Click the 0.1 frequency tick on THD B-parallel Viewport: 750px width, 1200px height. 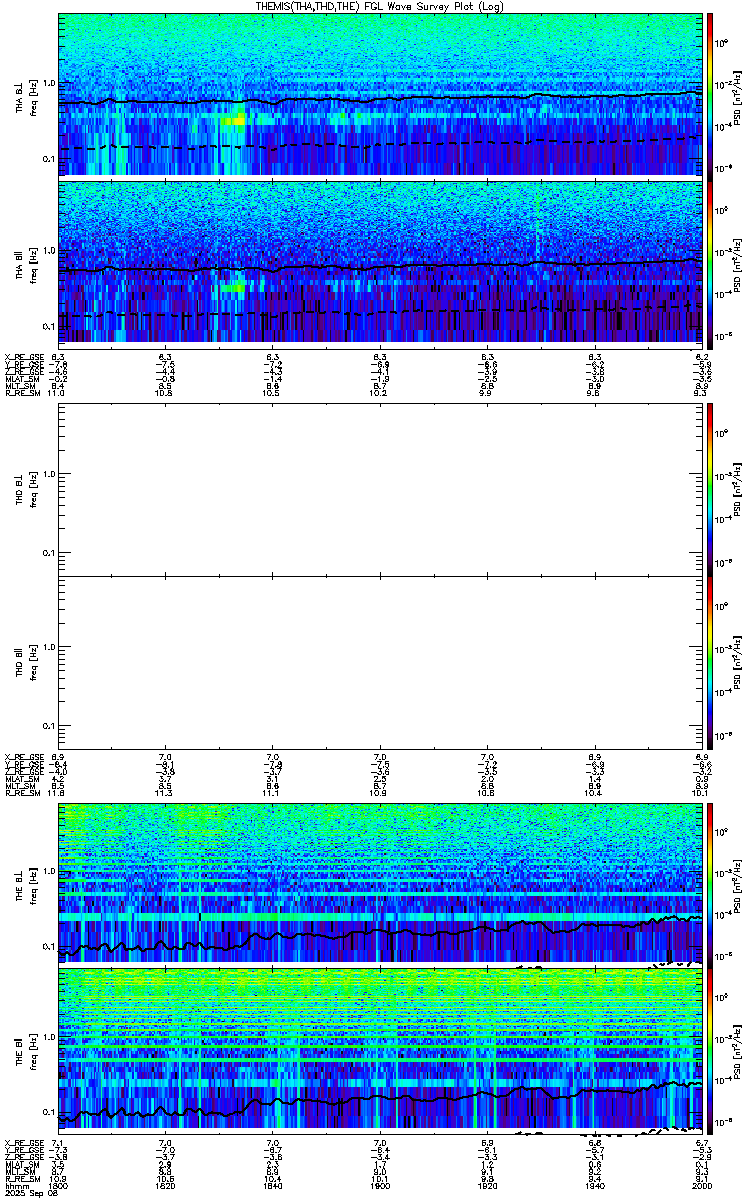click(x=49, y=725)
